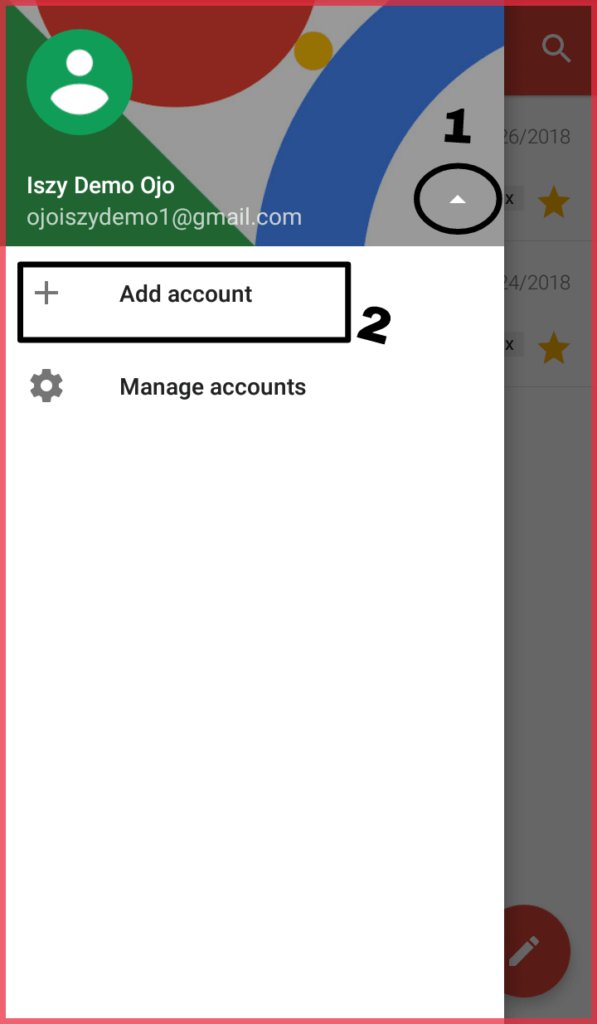Click the ojoiszydemo1@gmail.com address
Image resolution: width=597 pixels, height=1024 pixels.
[164, 217]
